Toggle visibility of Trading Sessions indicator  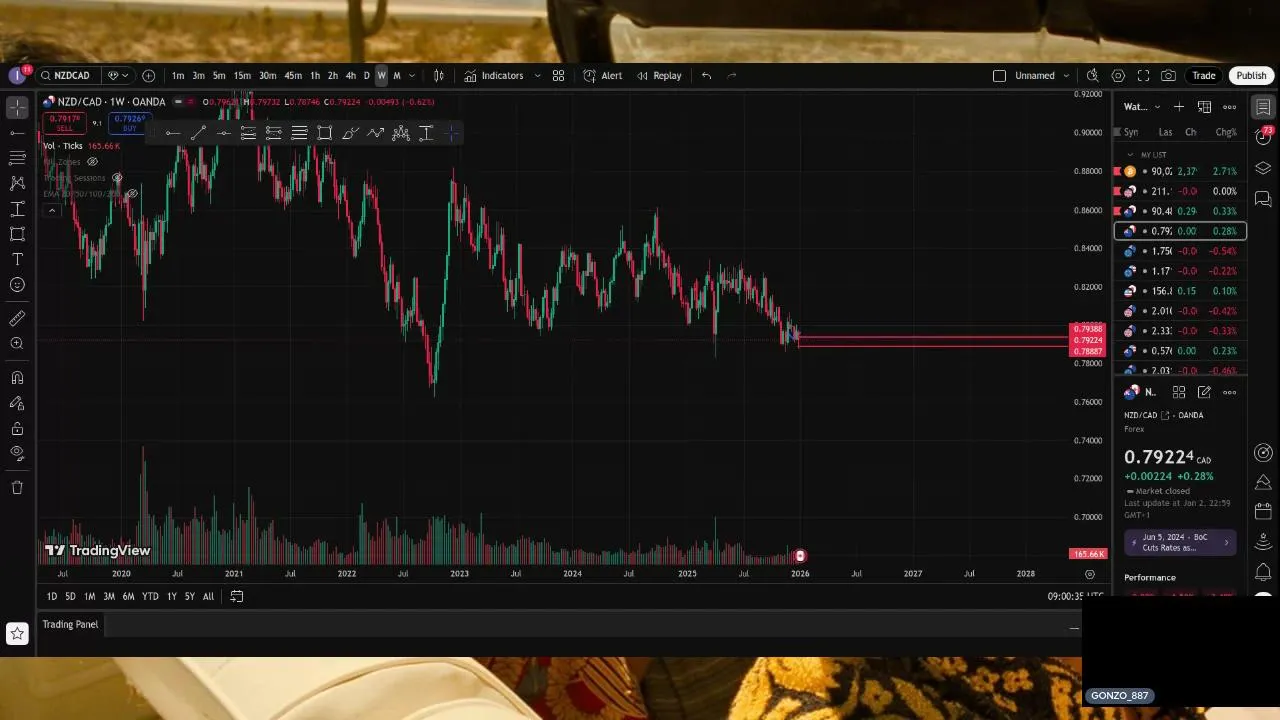pyautogui.click(x=117, y=178)
